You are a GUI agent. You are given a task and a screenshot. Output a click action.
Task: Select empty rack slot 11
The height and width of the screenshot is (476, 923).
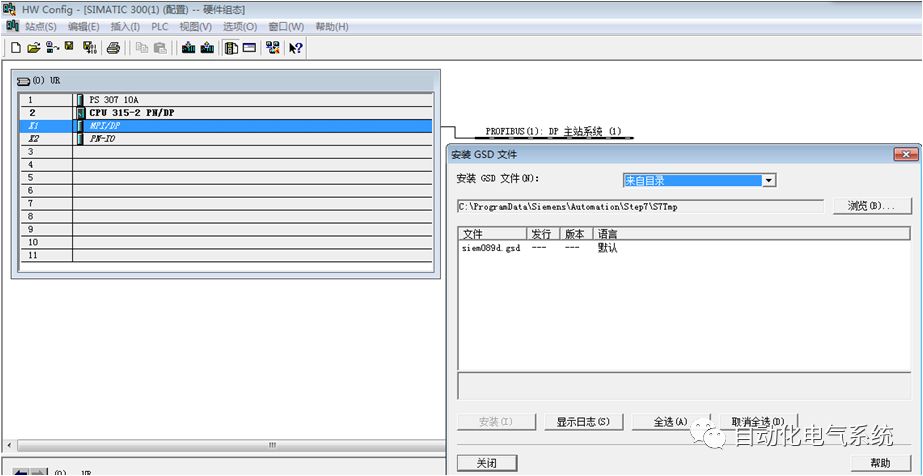coord(226,255)
